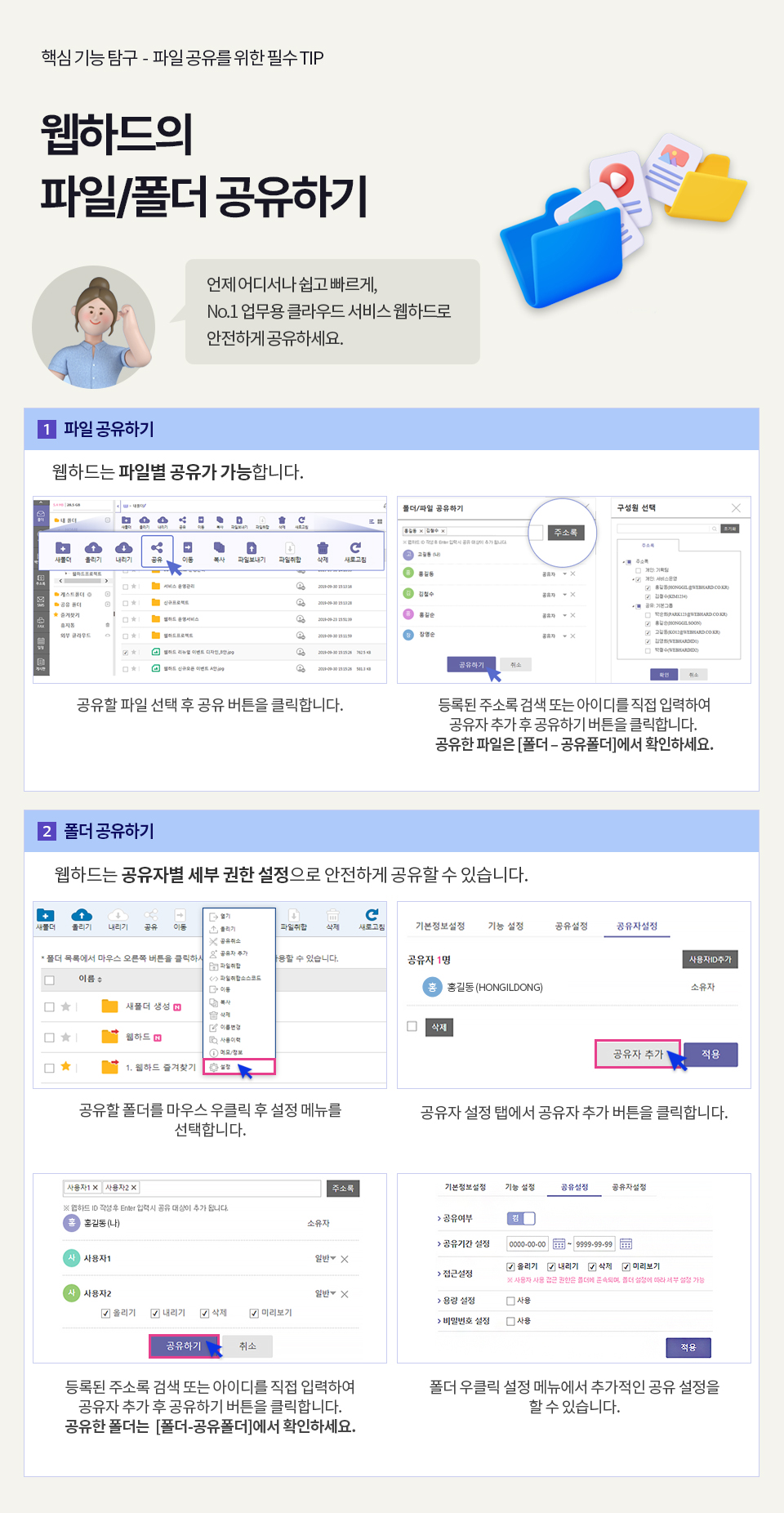Click the 홍길동 (HONGILDONG) avatar icon

432,988
